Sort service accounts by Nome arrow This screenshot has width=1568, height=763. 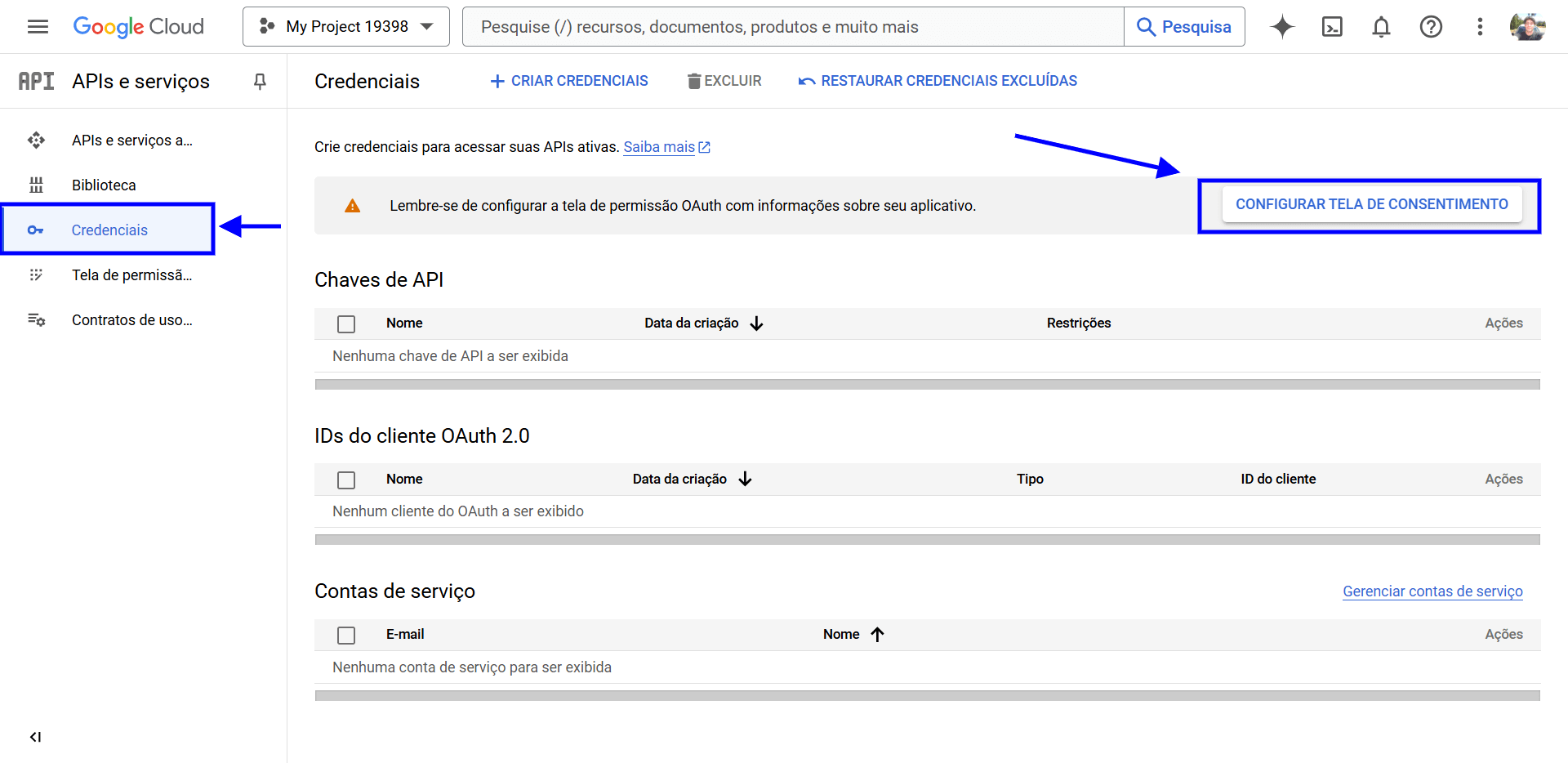[x=877, y=635]
